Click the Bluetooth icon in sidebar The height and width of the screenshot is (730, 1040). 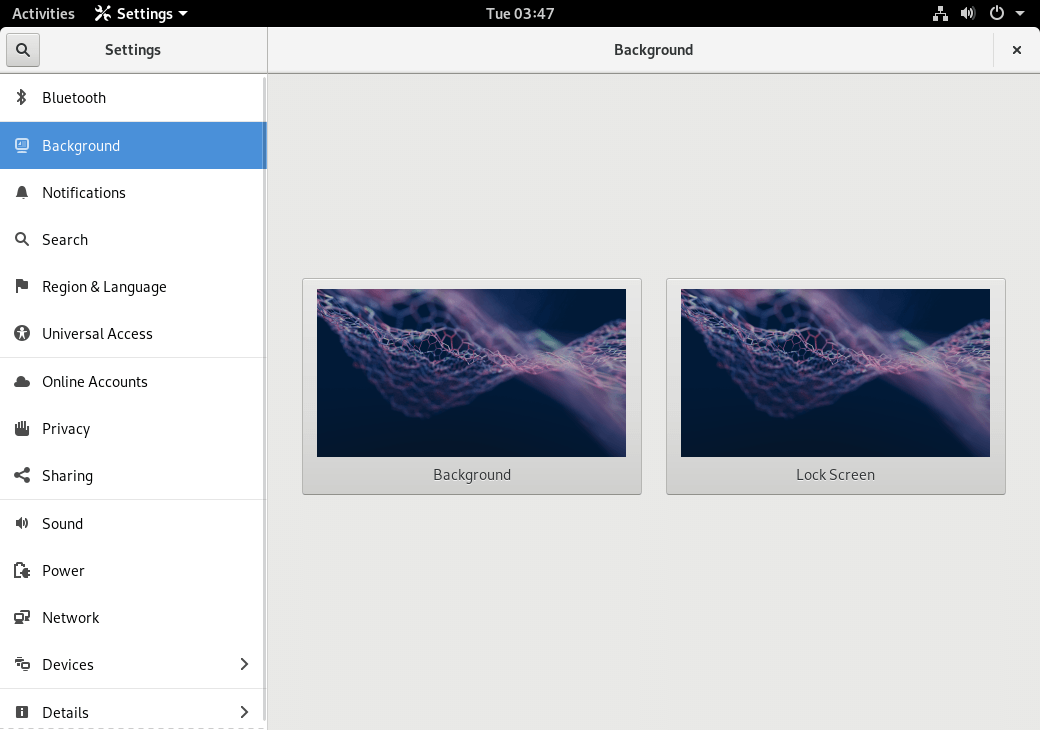[22, 97]
